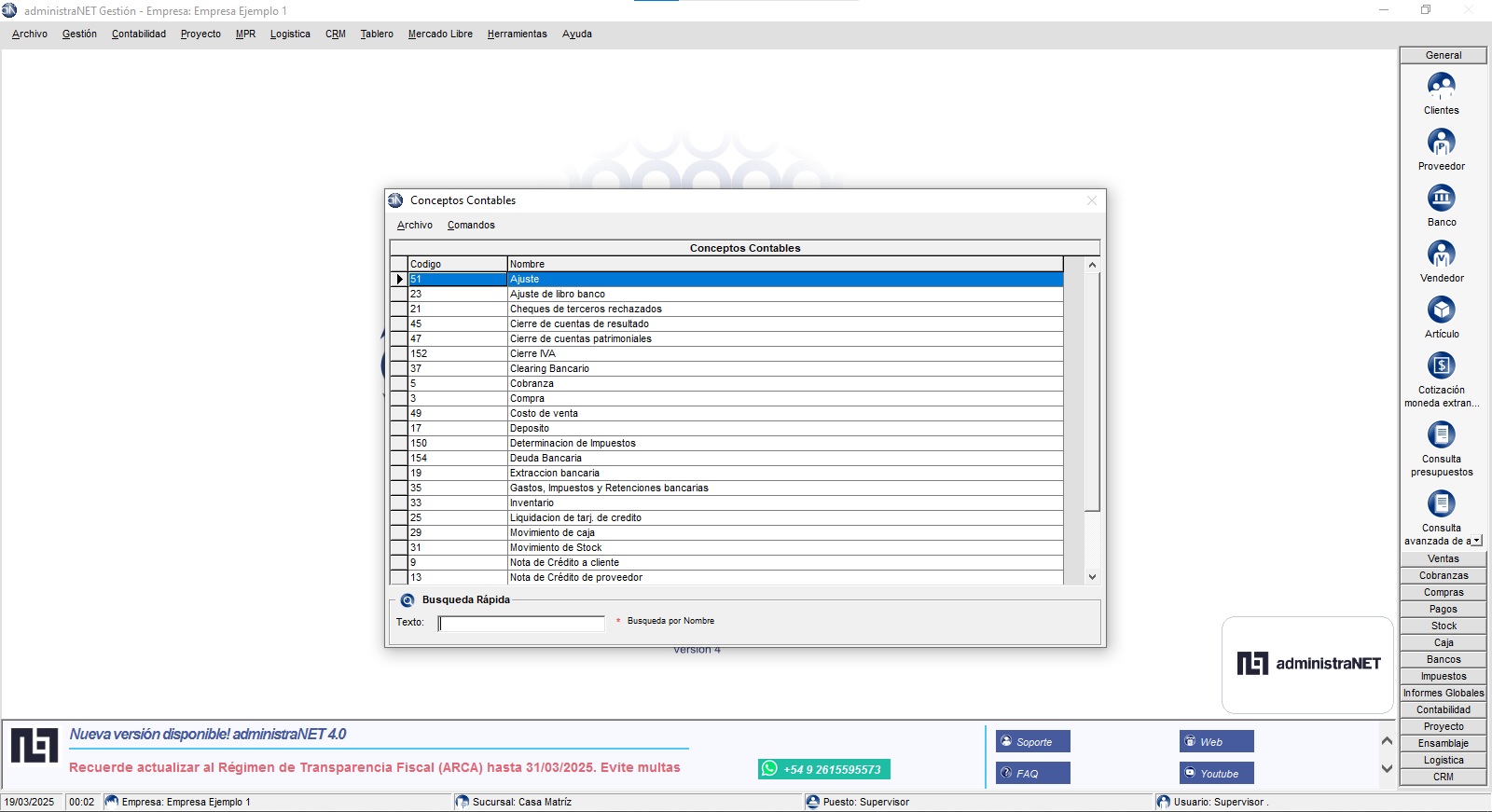Click the Sucursal icon in status bar

click(463, 802)
